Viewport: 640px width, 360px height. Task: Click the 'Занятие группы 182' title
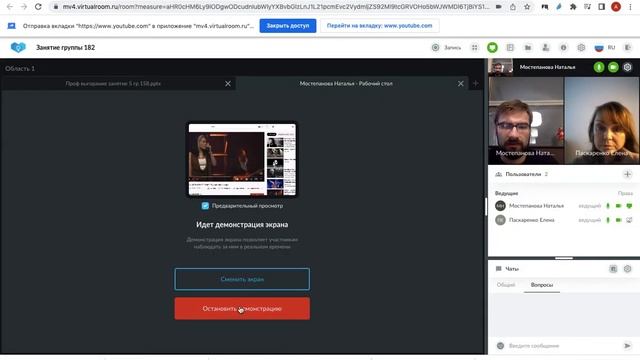[65, 47]
